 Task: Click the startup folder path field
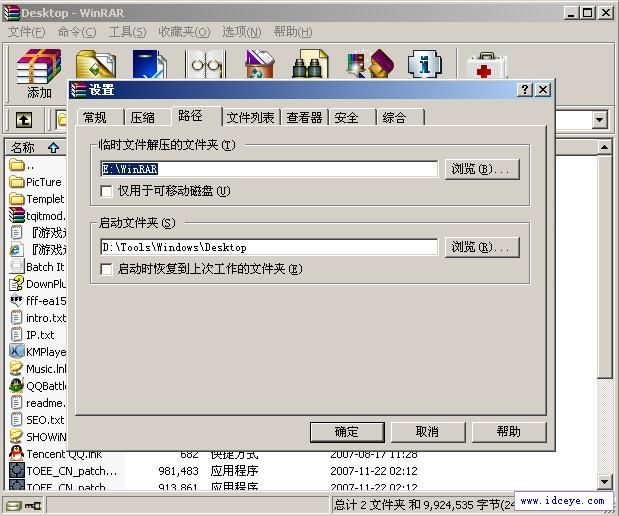click(269, 247)
